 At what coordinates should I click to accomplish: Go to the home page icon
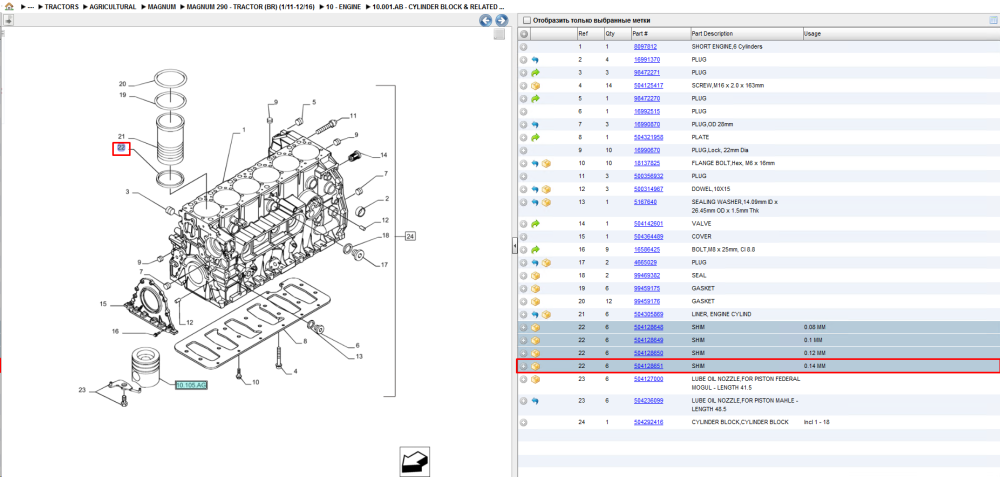pyautogui.click(x=9, y=6)
